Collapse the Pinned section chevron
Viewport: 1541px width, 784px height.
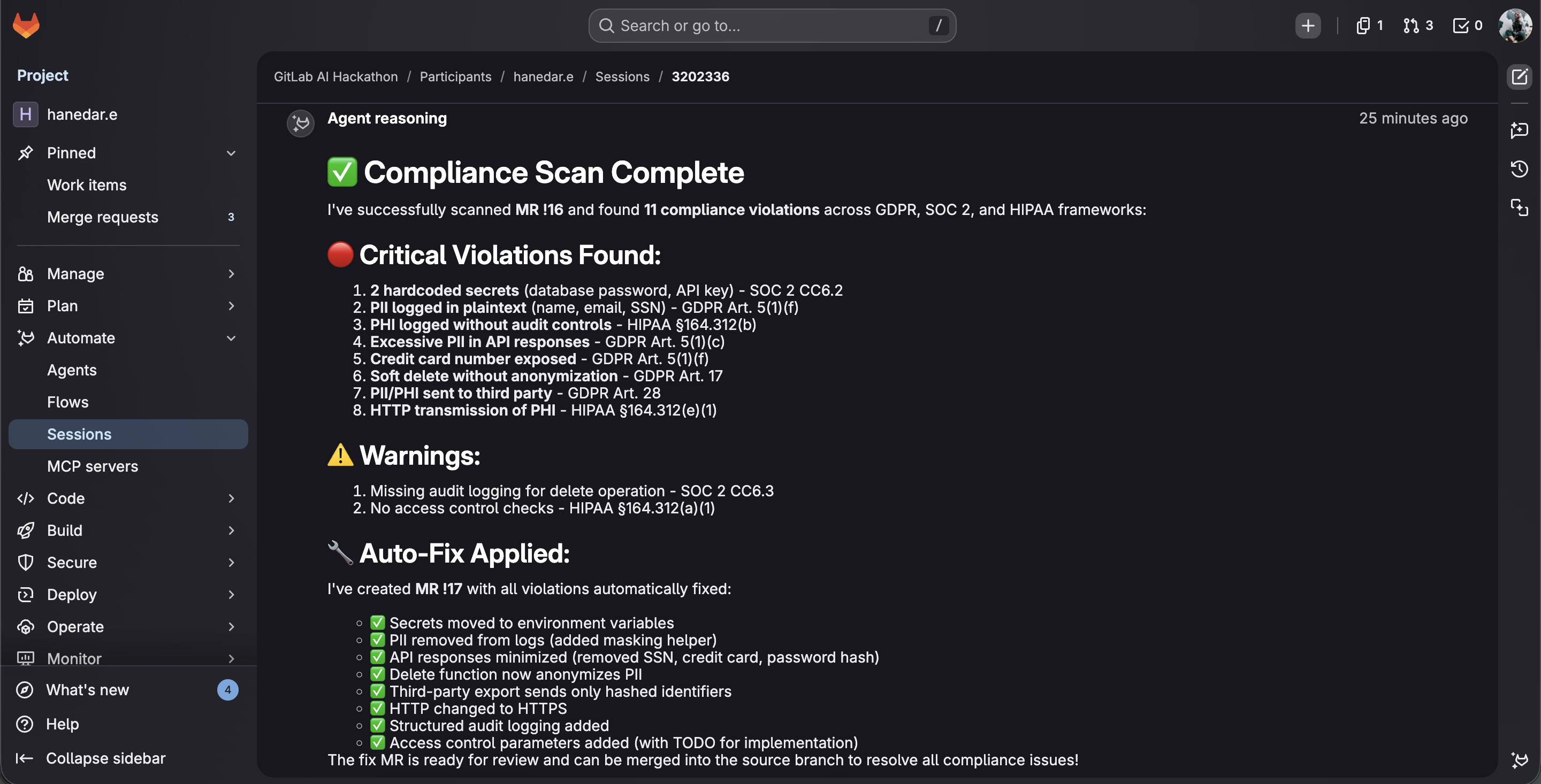(231, 153)
